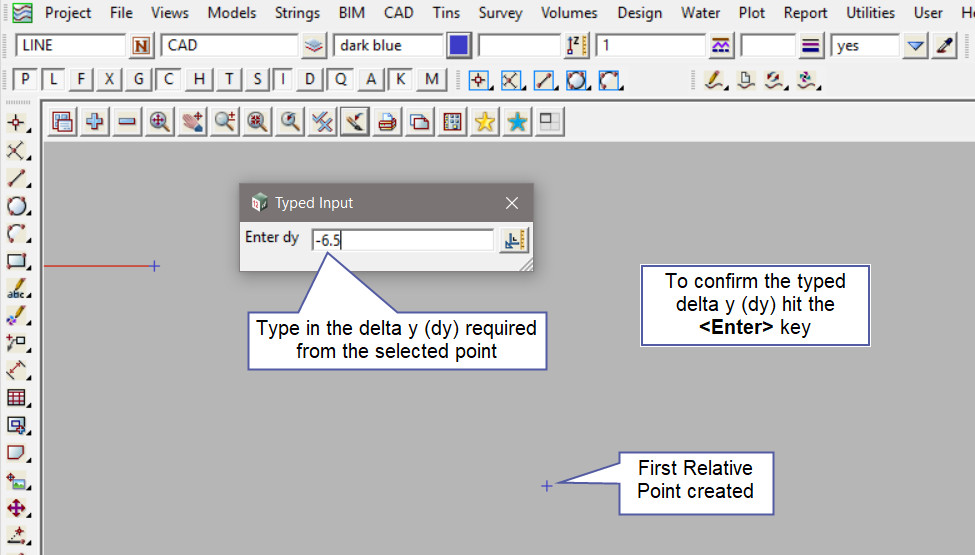Screen dimensions: 975x555
Task: Click the yellow star favorites icon
Action: 485,122
